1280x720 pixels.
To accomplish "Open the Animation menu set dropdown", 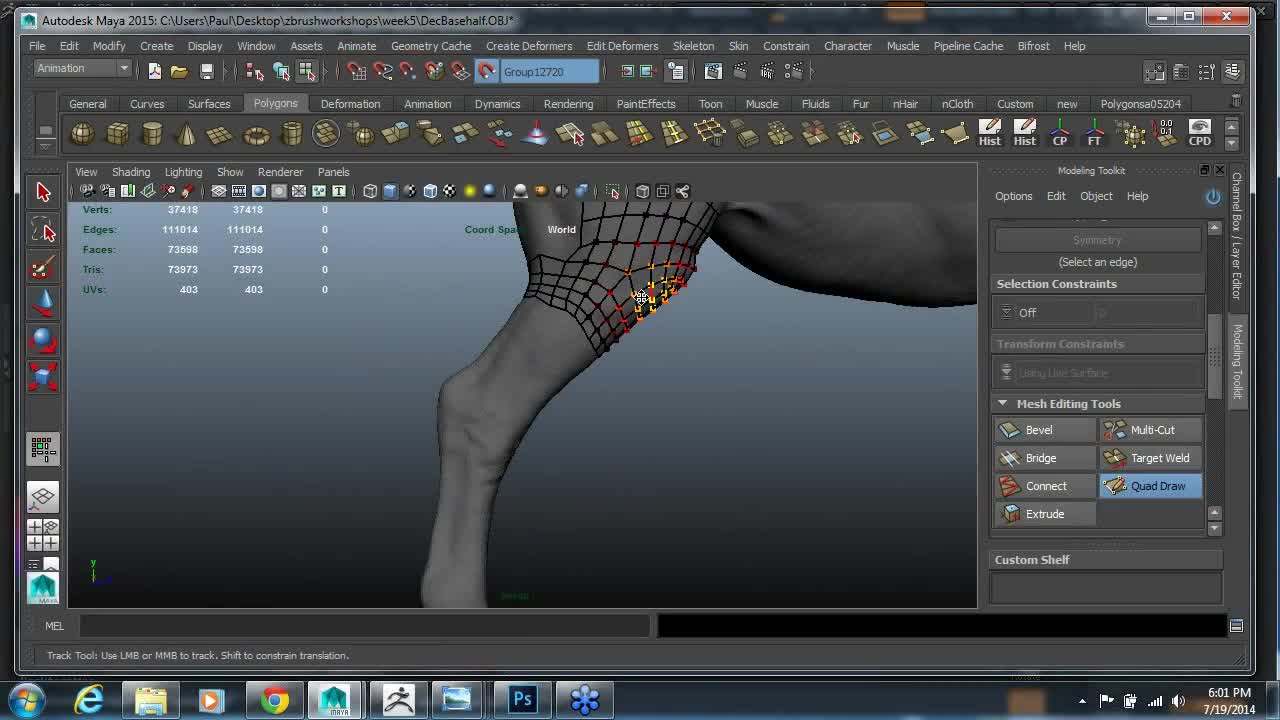I will [x=83, y=68].
